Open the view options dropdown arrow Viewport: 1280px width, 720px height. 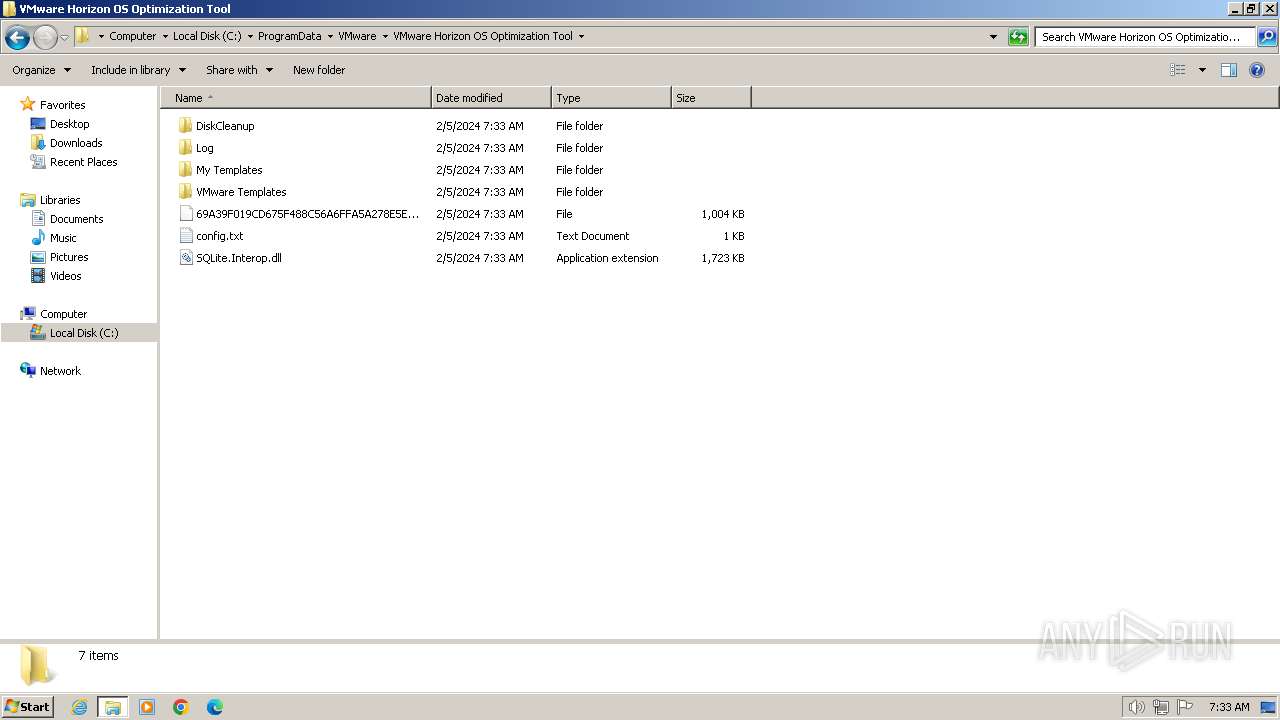click(x=1202, y=70)
